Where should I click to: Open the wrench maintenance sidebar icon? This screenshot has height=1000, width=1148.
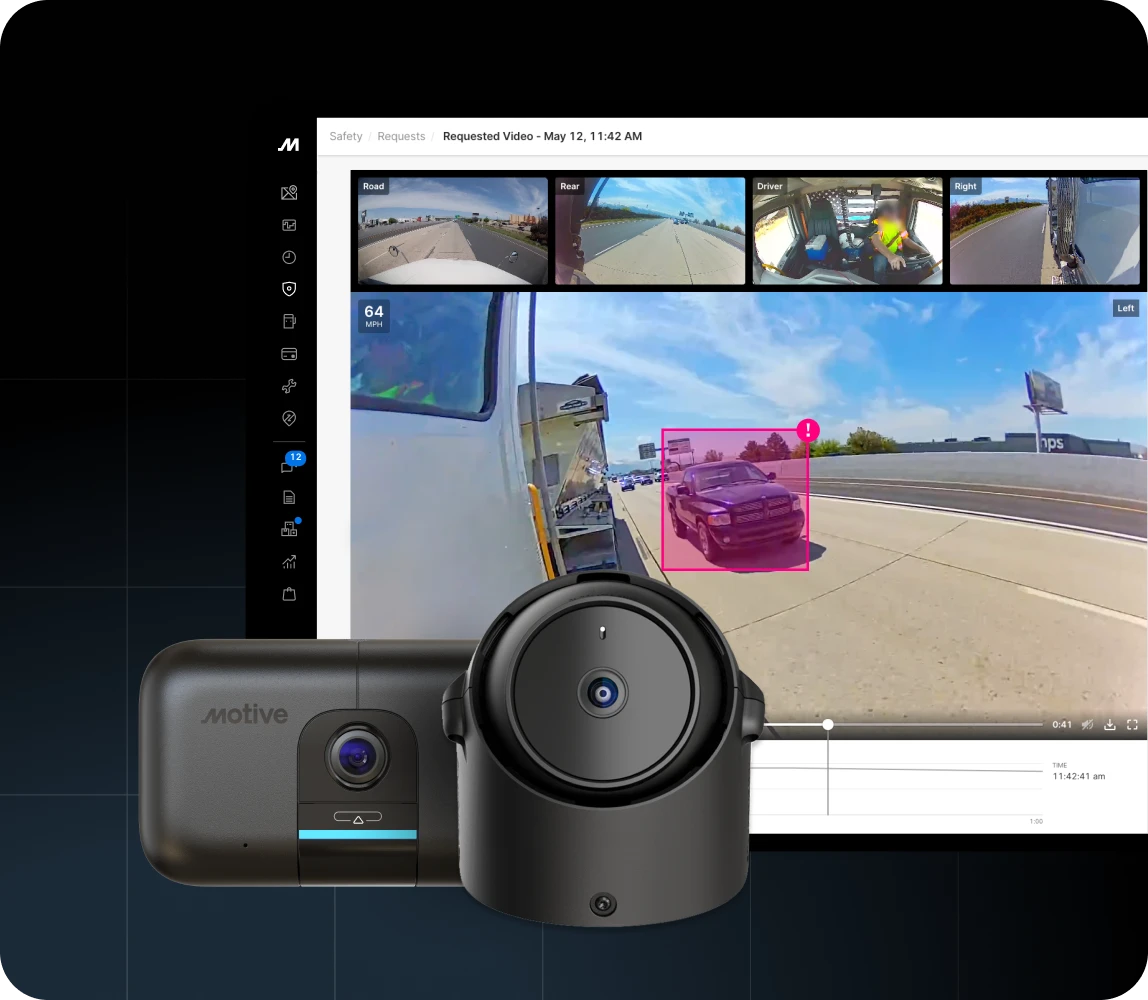289,386
